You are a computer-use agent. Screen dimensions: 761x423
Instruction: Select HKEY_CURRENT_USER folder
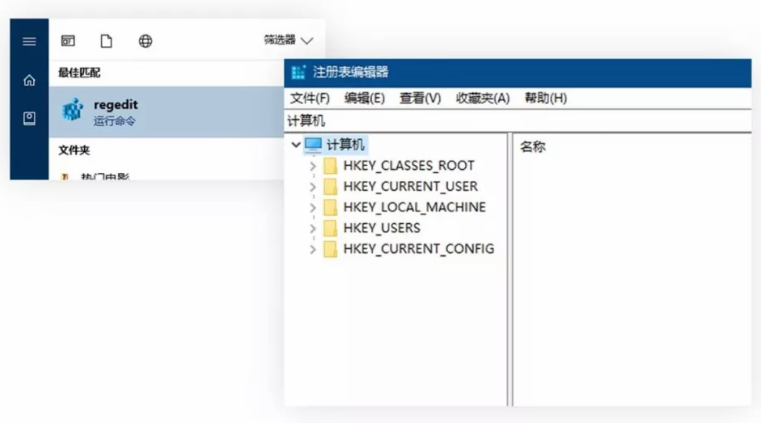(409, 186)
